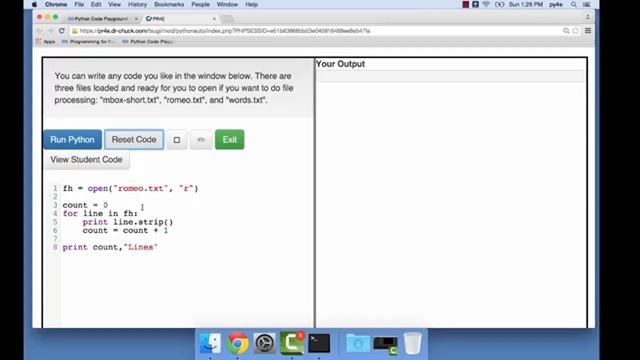Click the py4e user name in menu bar
Image resolution: width=640 pixels, height=360 pixels.
point(556,4)
